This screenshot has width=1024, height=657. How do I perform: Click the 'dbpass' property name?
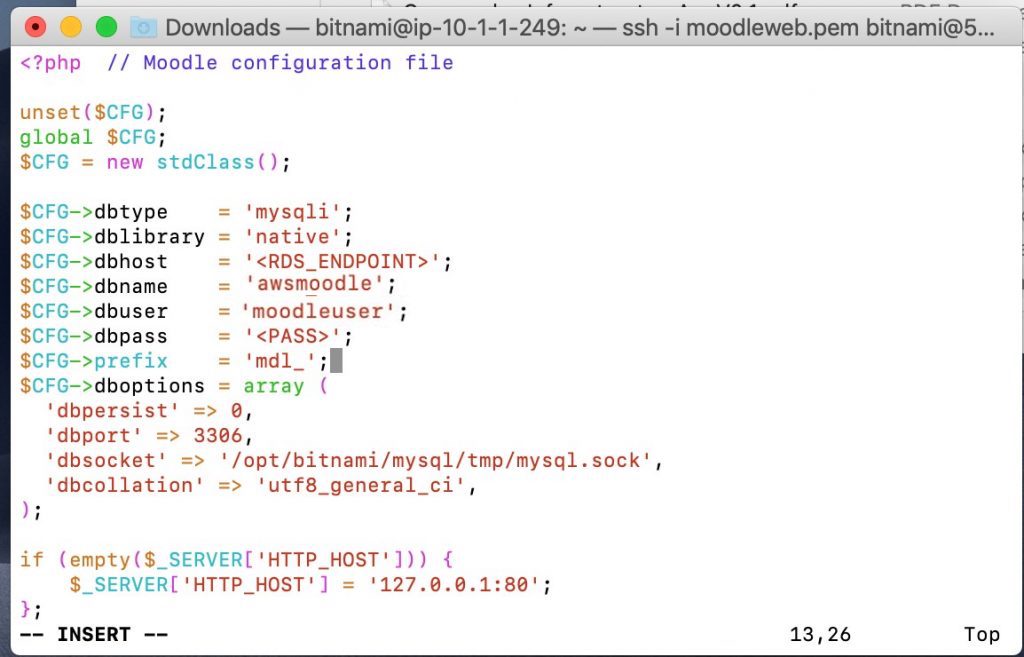tap(131, 336)
